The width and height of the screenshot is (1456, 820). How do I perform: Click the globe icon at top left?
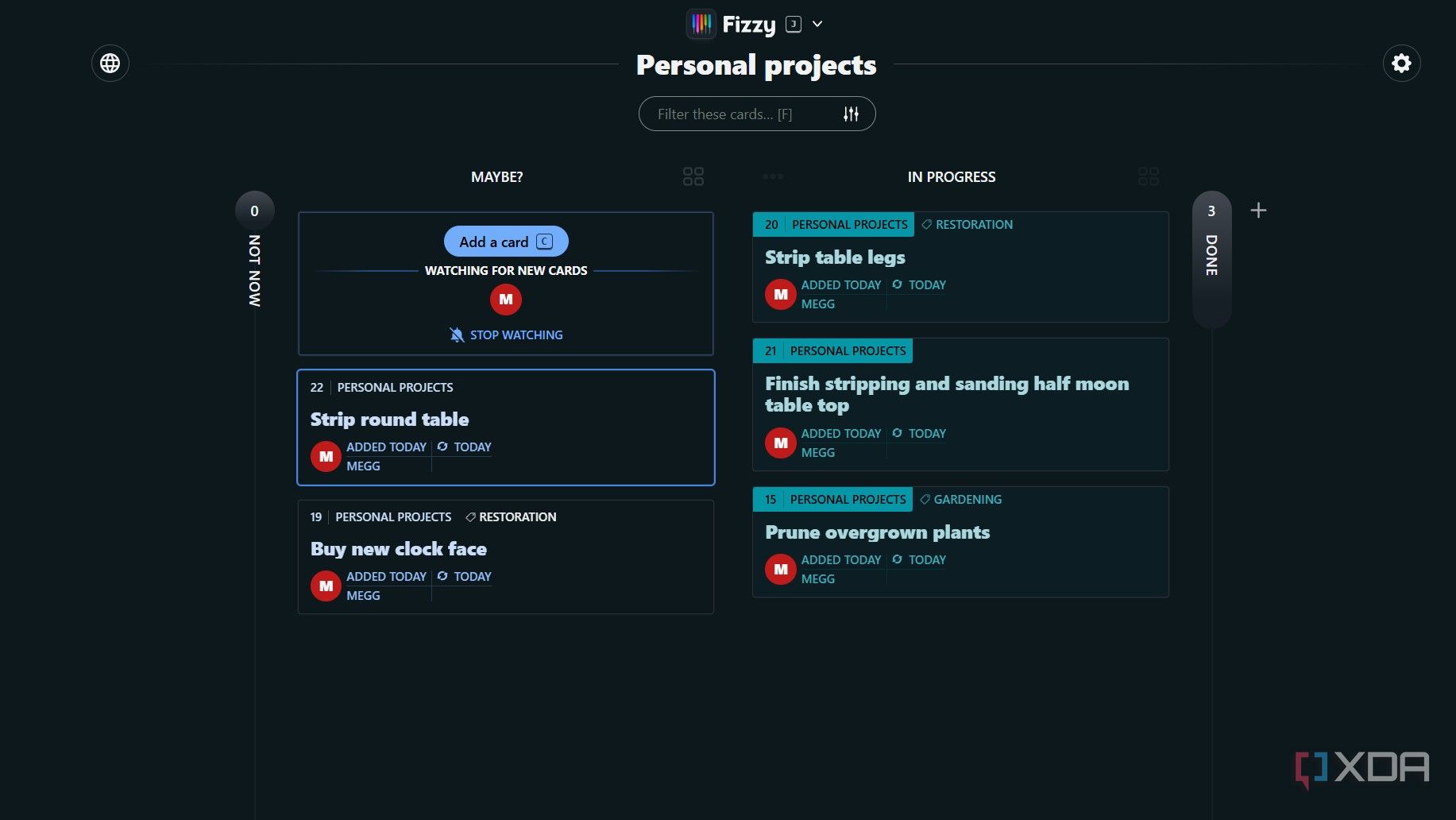click(110, 64)
